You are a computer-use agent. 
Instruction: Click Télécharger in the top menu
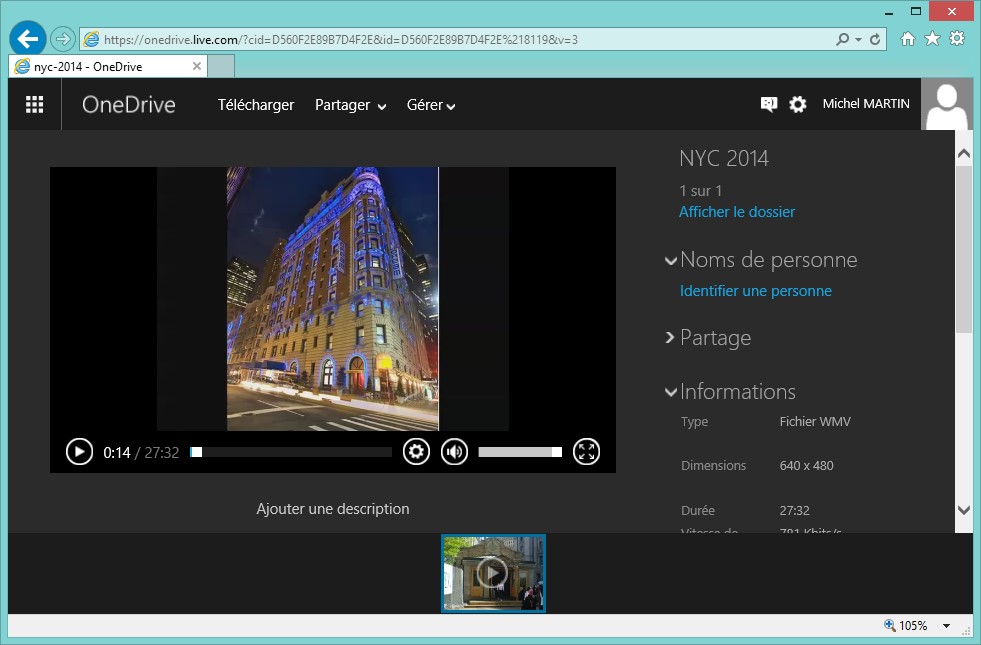256,105
